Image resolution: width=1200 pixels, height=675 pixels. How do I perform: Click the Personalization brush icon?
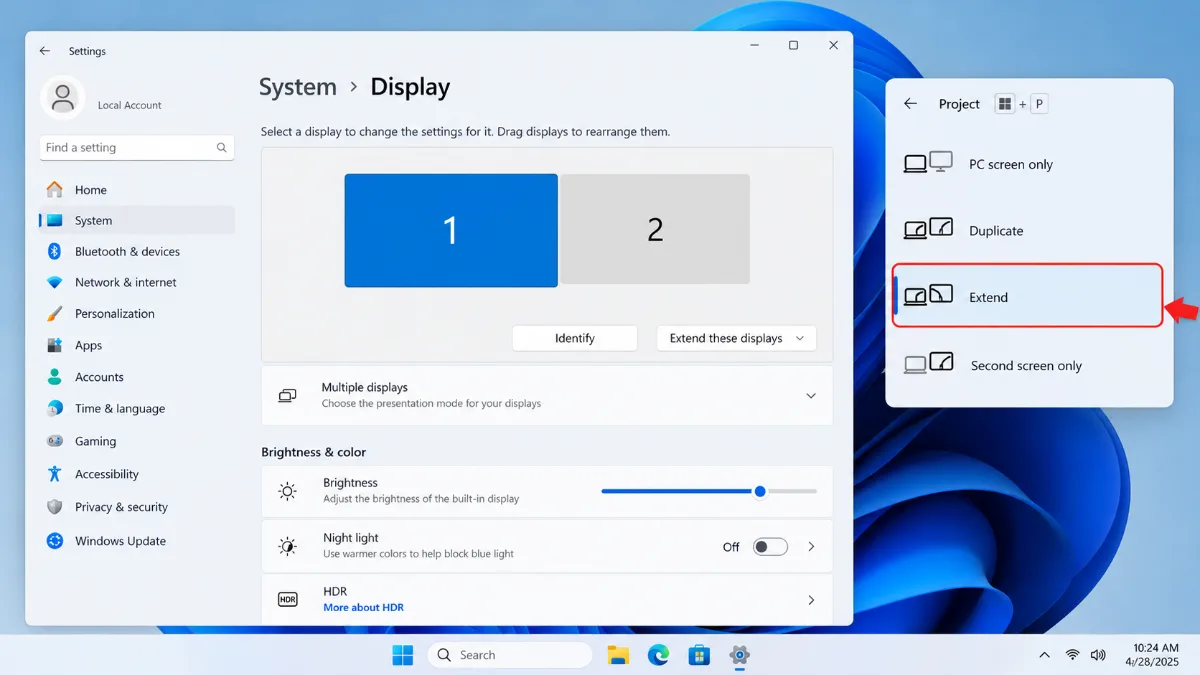pos(55,314)
